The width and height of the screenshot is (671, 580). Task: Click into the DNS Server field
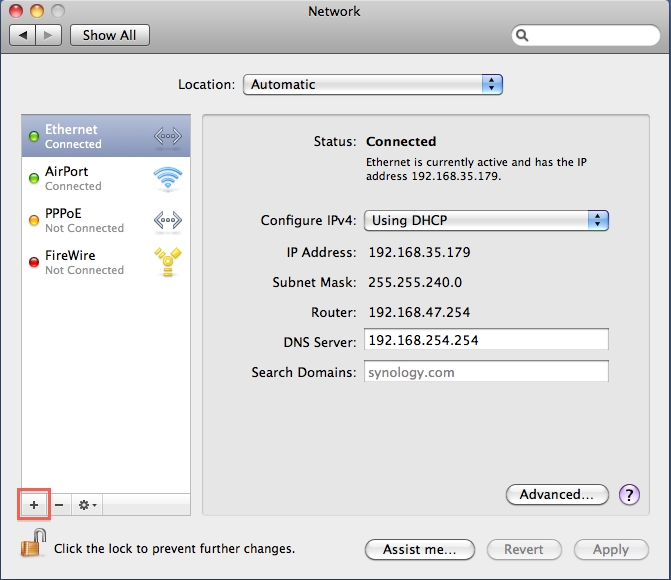[486, 340]
